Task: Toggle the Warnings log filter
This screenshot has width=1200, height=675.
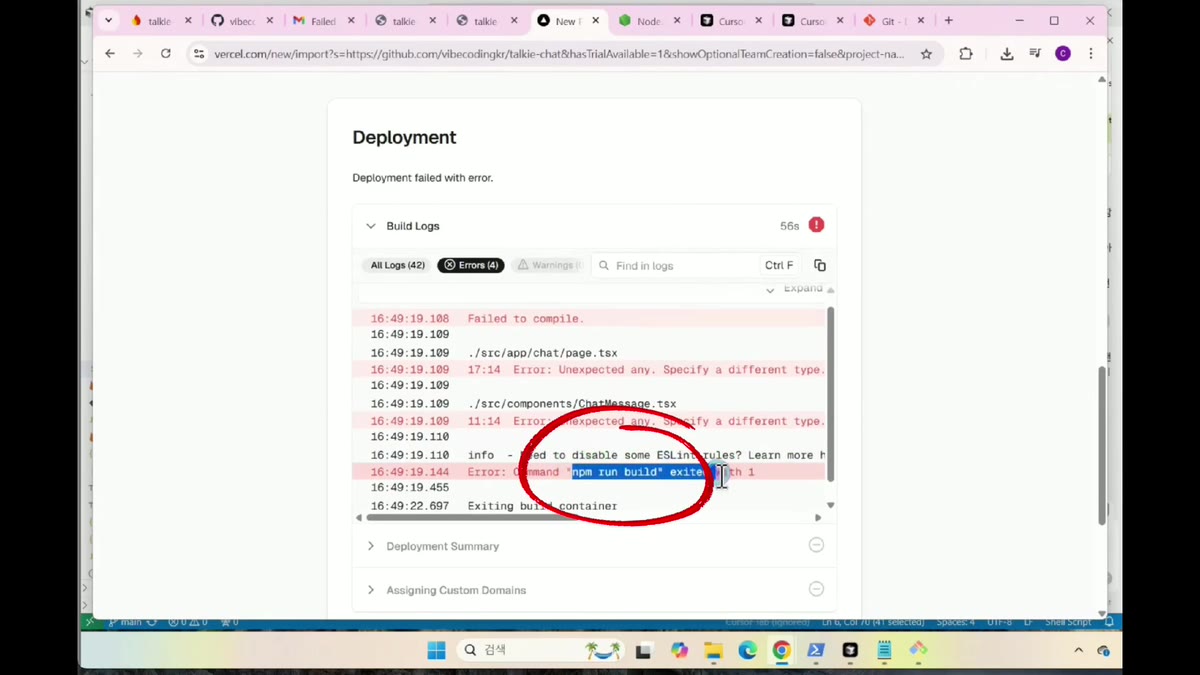Action: [550, 266]
